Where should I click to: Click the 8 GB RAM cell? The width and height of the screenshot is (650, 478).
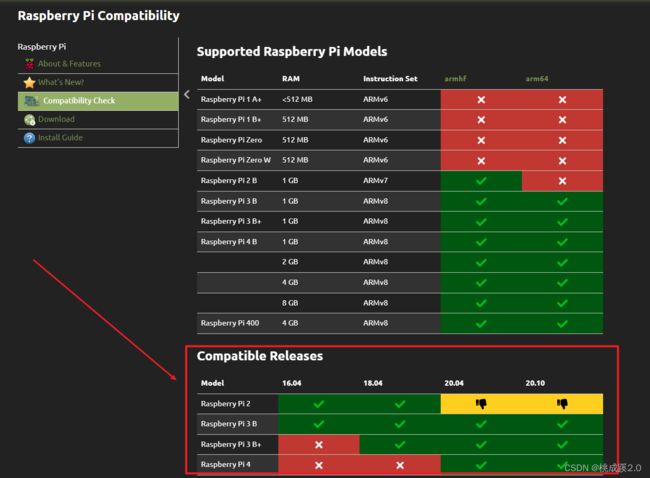290,303
